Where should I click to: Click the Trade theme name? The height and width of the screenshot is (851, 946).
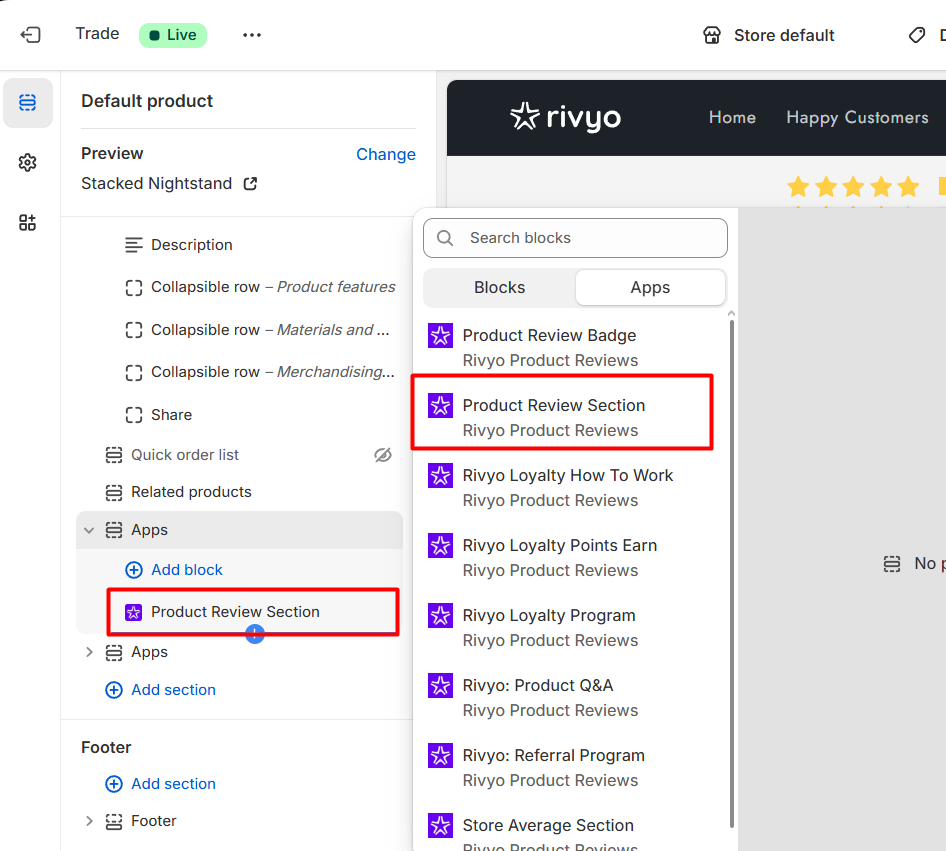pyautogui.click(x=97, y=34)
